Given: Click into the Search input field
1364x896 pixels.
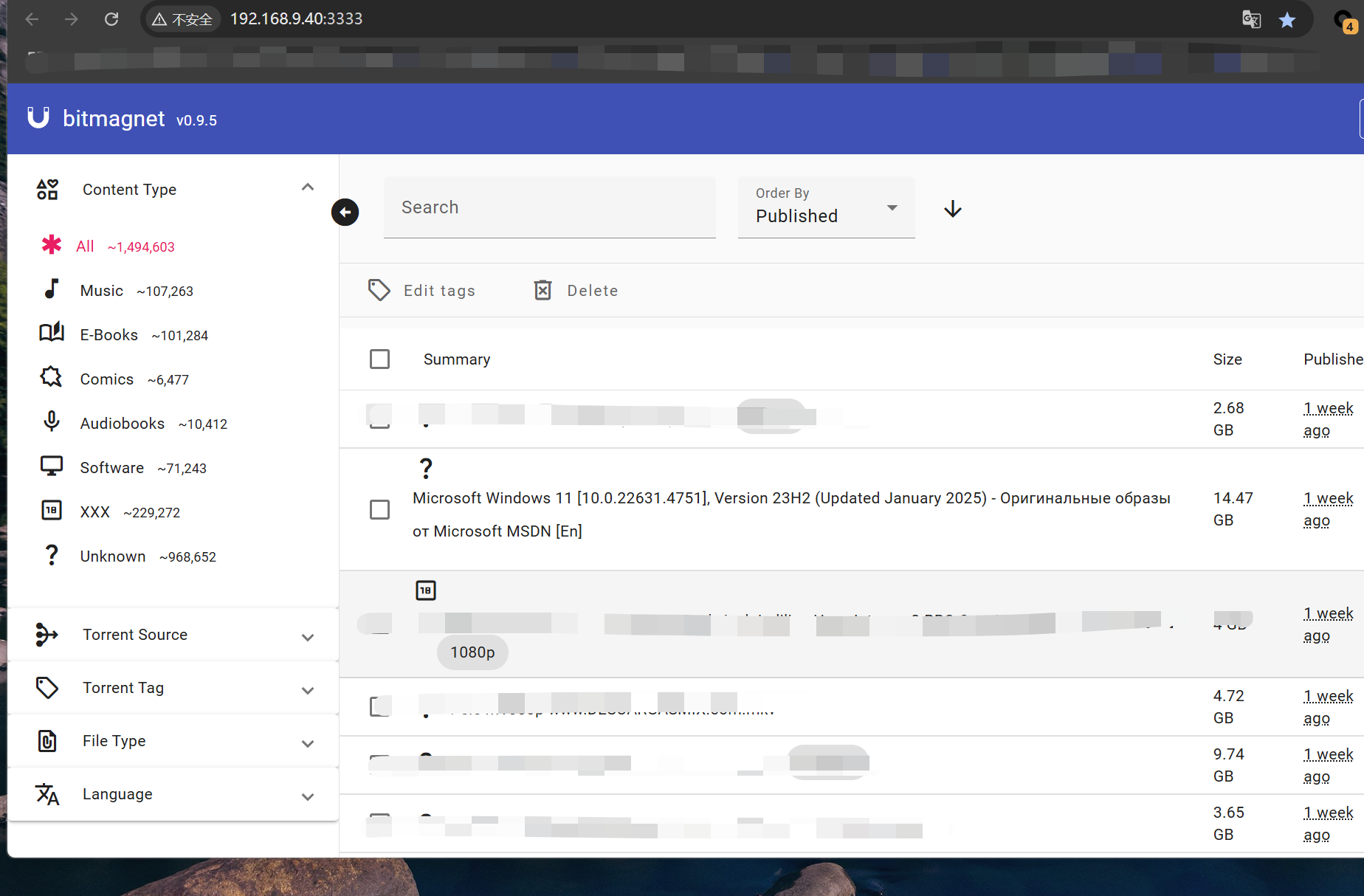Looking at the screenshot, I should tap(549, 208).
